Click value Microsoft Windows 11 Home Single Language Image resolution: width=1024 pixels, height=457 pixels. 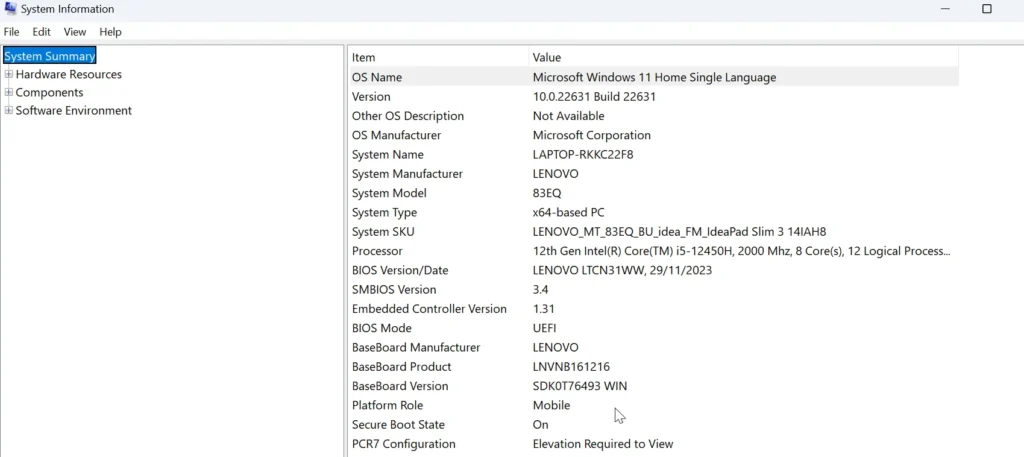654,77
